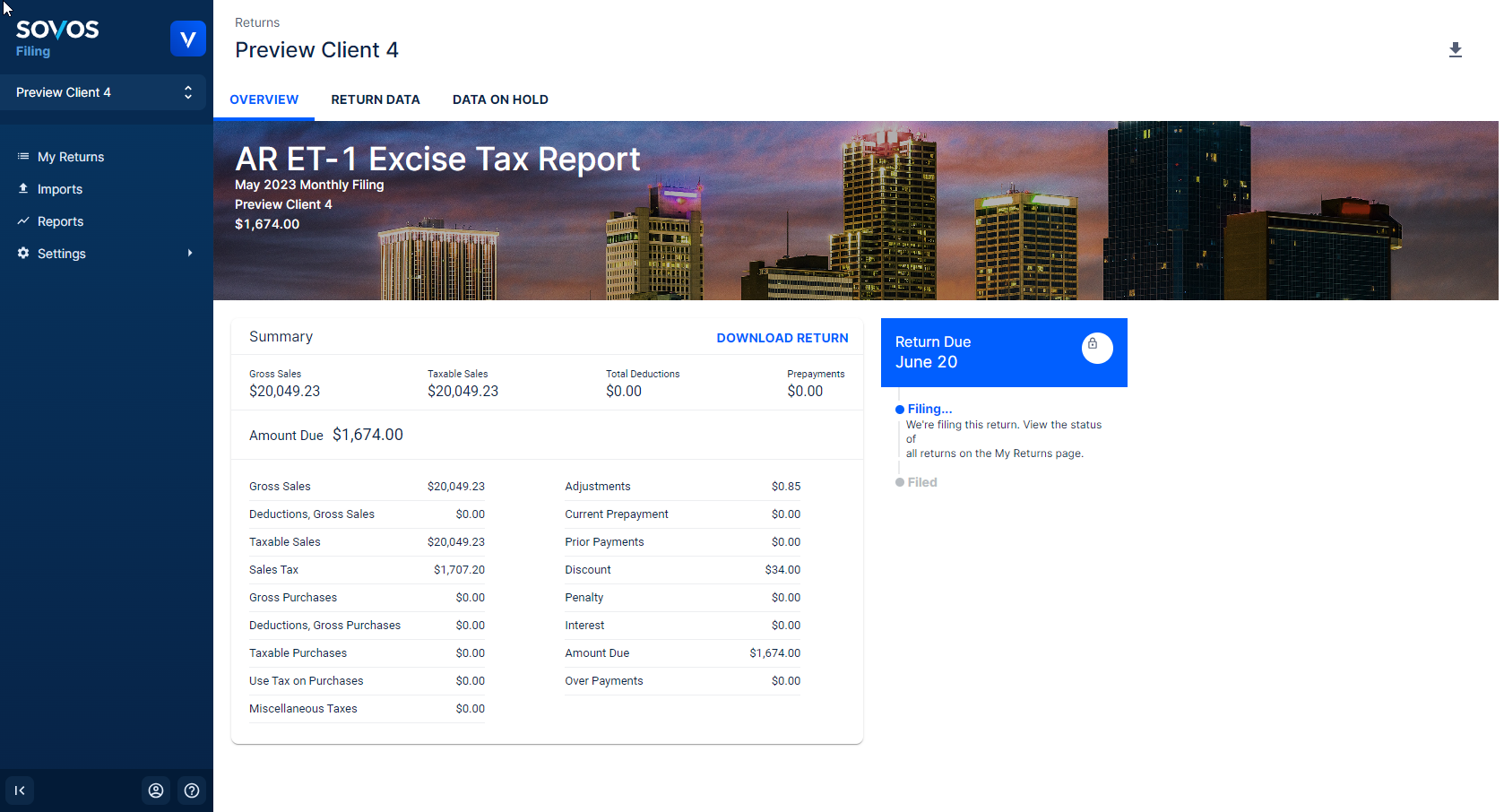
Task: Click the Returns breadcrumb link
Action: 257,22
